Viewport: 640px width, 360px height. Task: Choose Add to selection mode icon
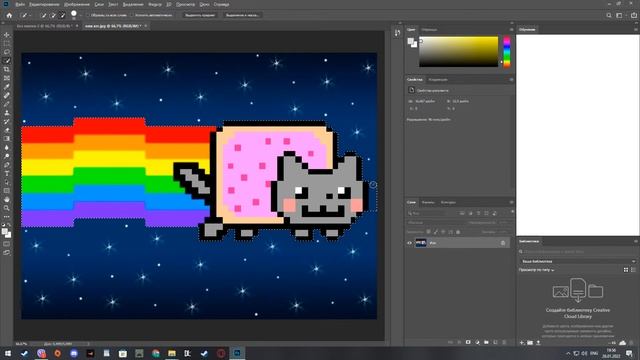tap(53, 15)
